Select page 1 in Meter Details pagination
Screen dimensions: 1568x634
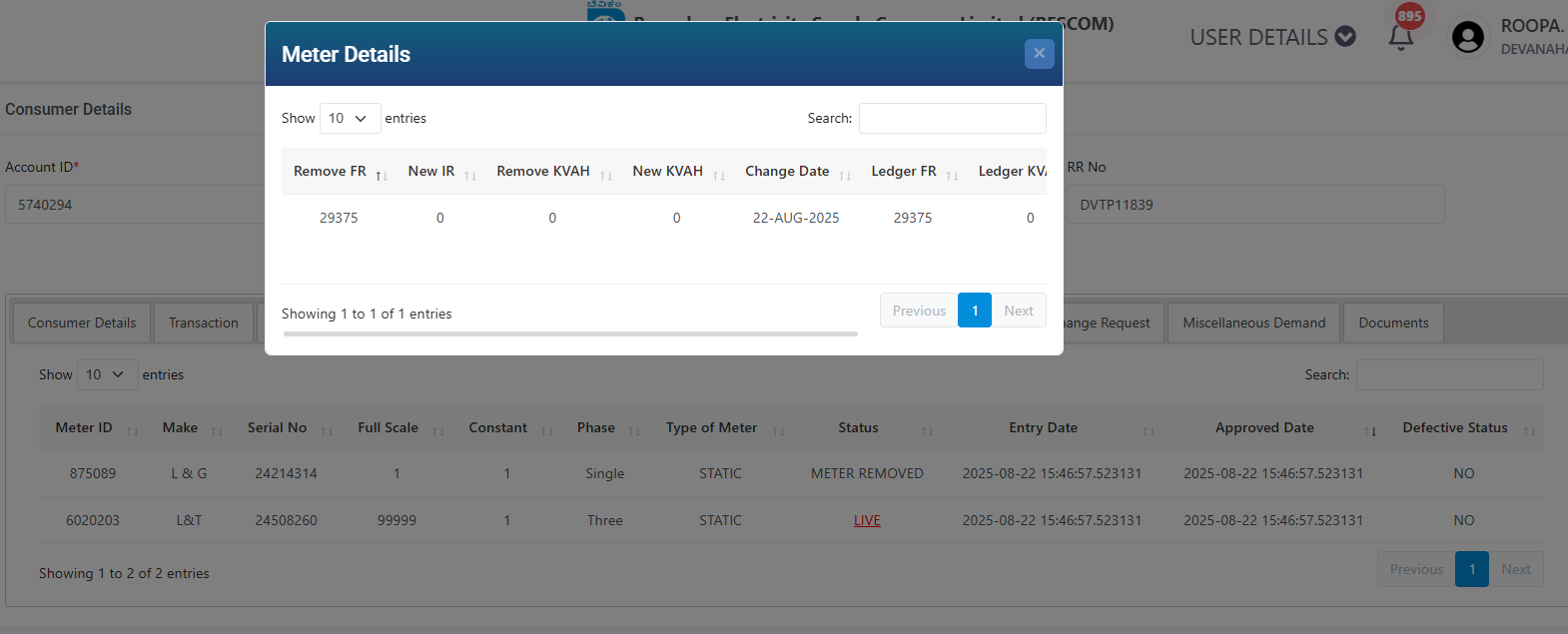tap(975, 311)
